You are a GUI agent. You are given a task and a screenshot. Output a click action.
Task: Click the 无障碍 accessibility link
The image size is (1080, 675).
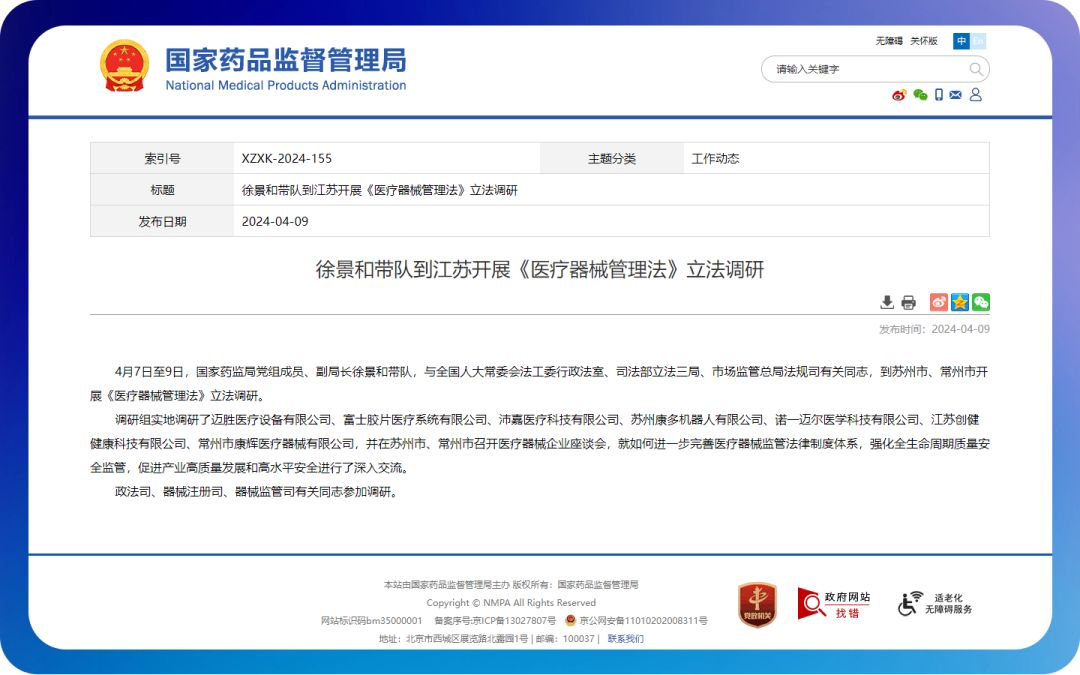tap(889, 41)
